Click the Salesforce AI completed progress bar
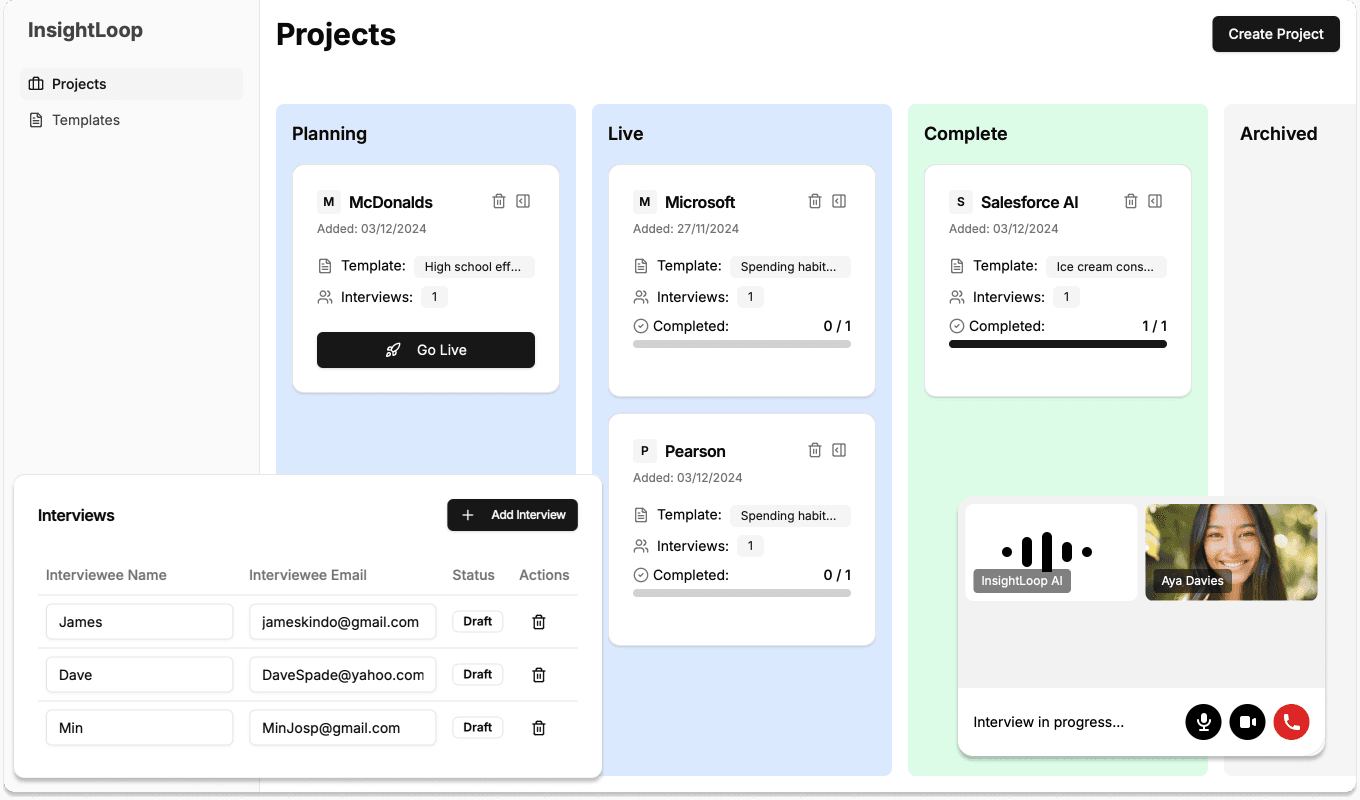 click(1057, 344)
